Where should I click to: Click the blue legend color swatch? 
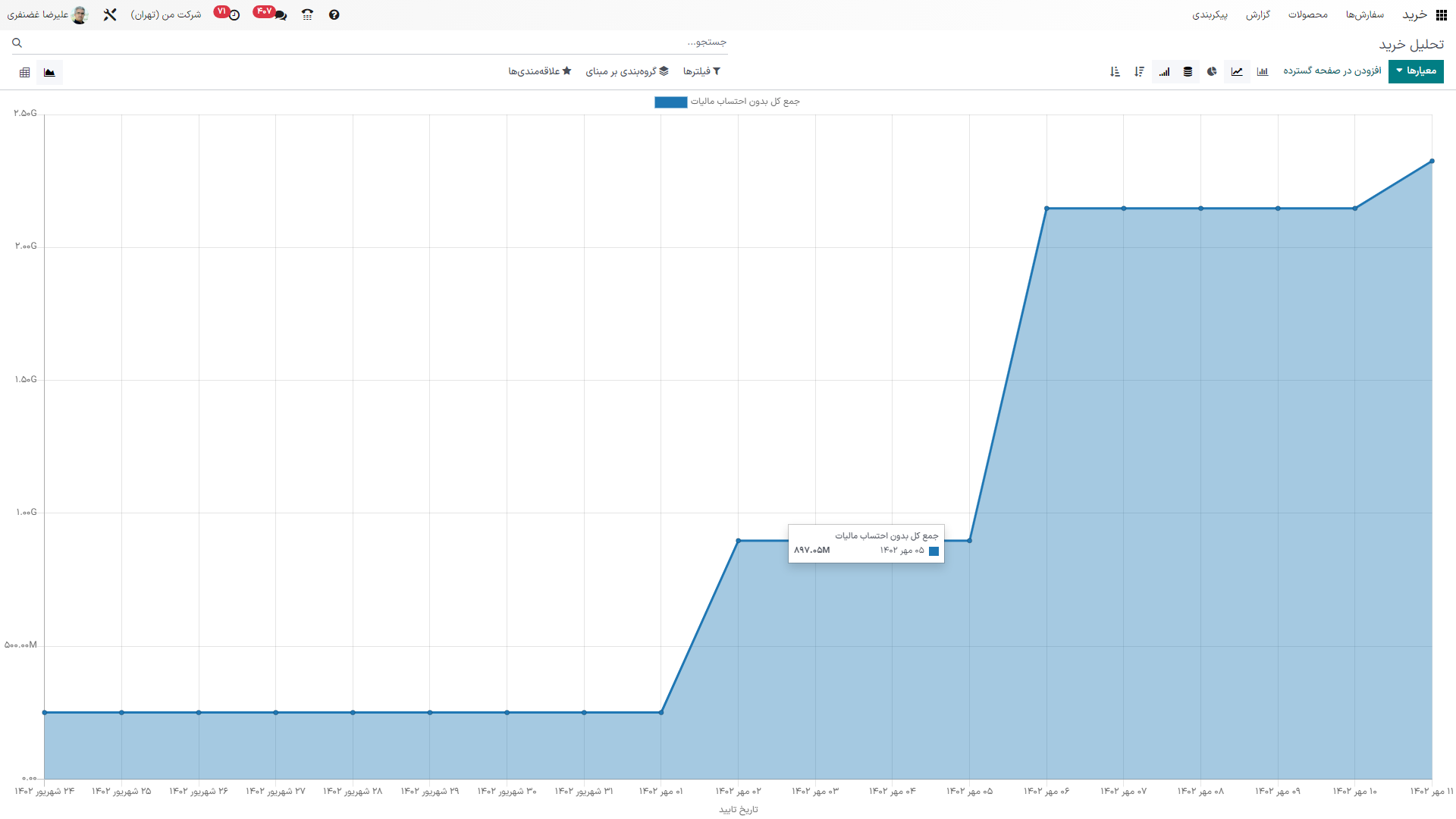click(x=670, y=102)
